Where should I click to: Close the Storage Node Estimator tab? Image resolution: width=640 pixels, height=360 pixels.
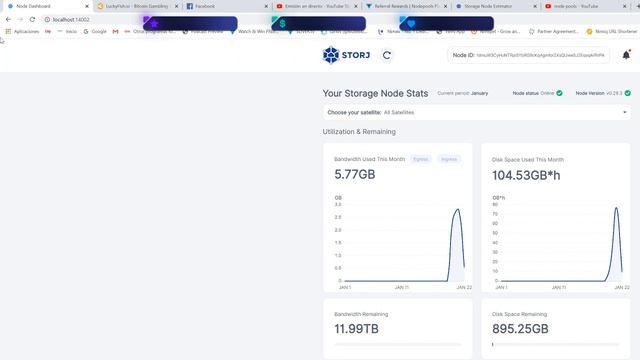coord(535,6)
